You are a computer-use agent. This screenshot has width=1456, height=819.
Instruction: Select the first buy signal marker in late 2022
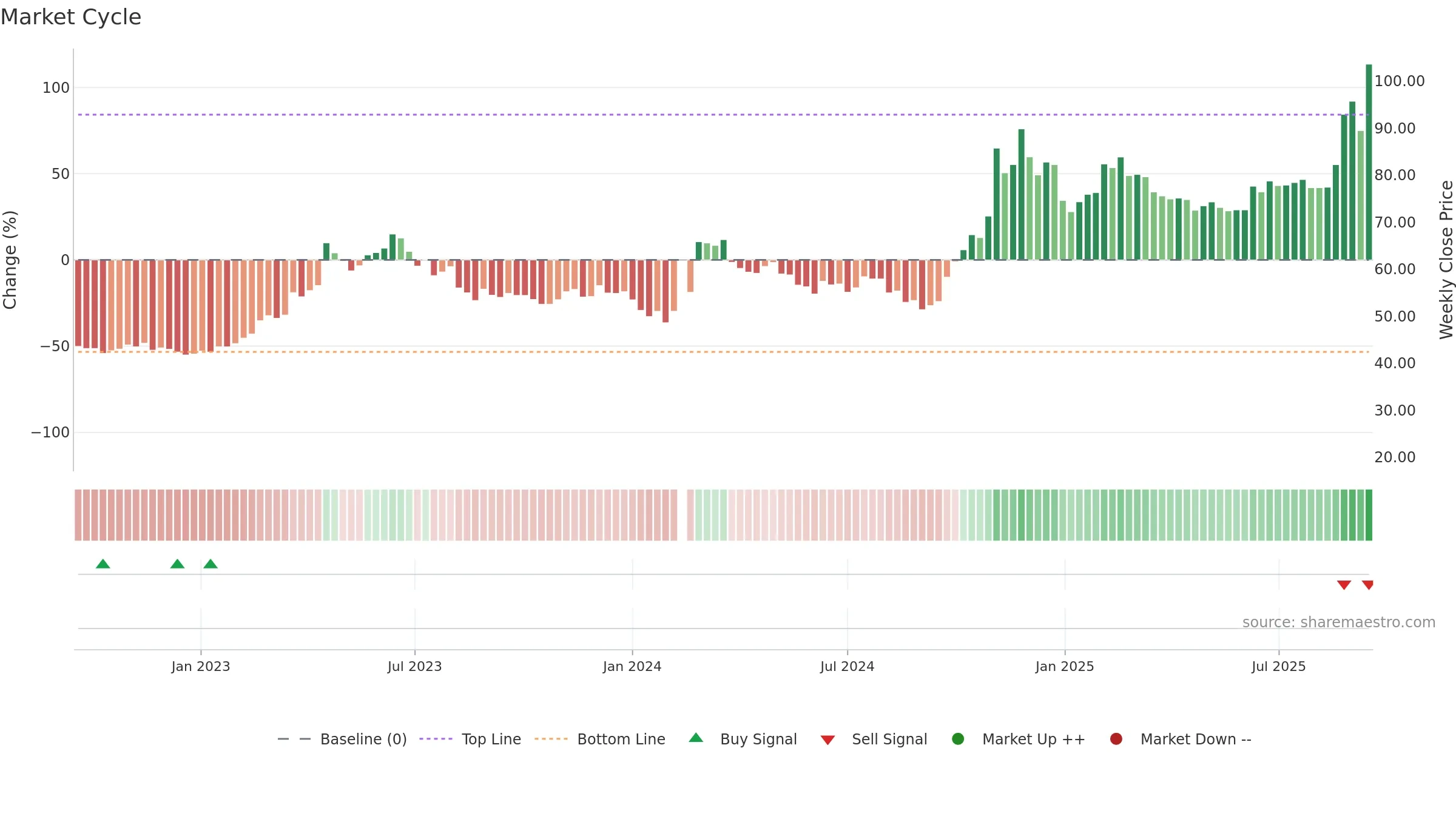(103, 564)
